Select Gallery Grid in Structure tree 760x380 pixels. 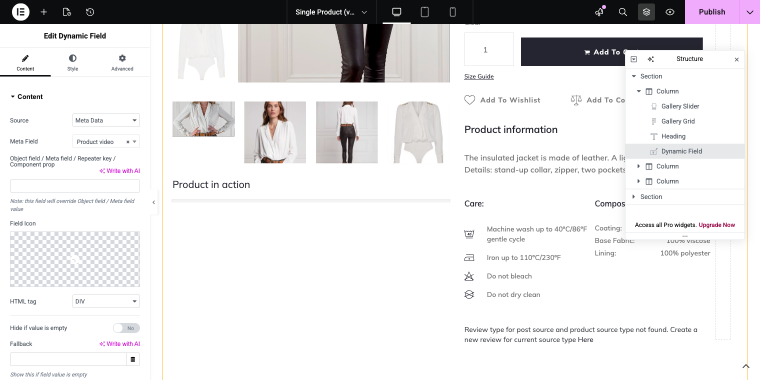678,121
